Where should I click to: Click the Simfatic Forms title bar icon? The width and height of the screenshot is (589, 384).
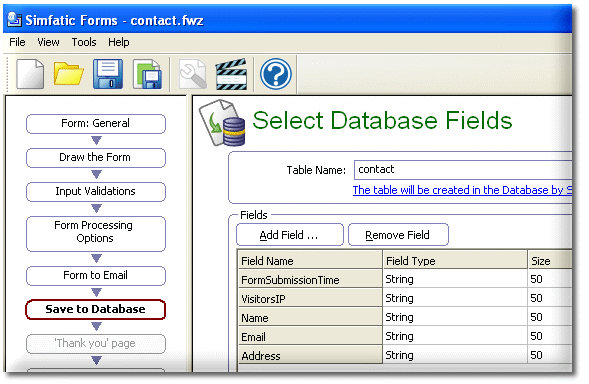click(15, 20)
